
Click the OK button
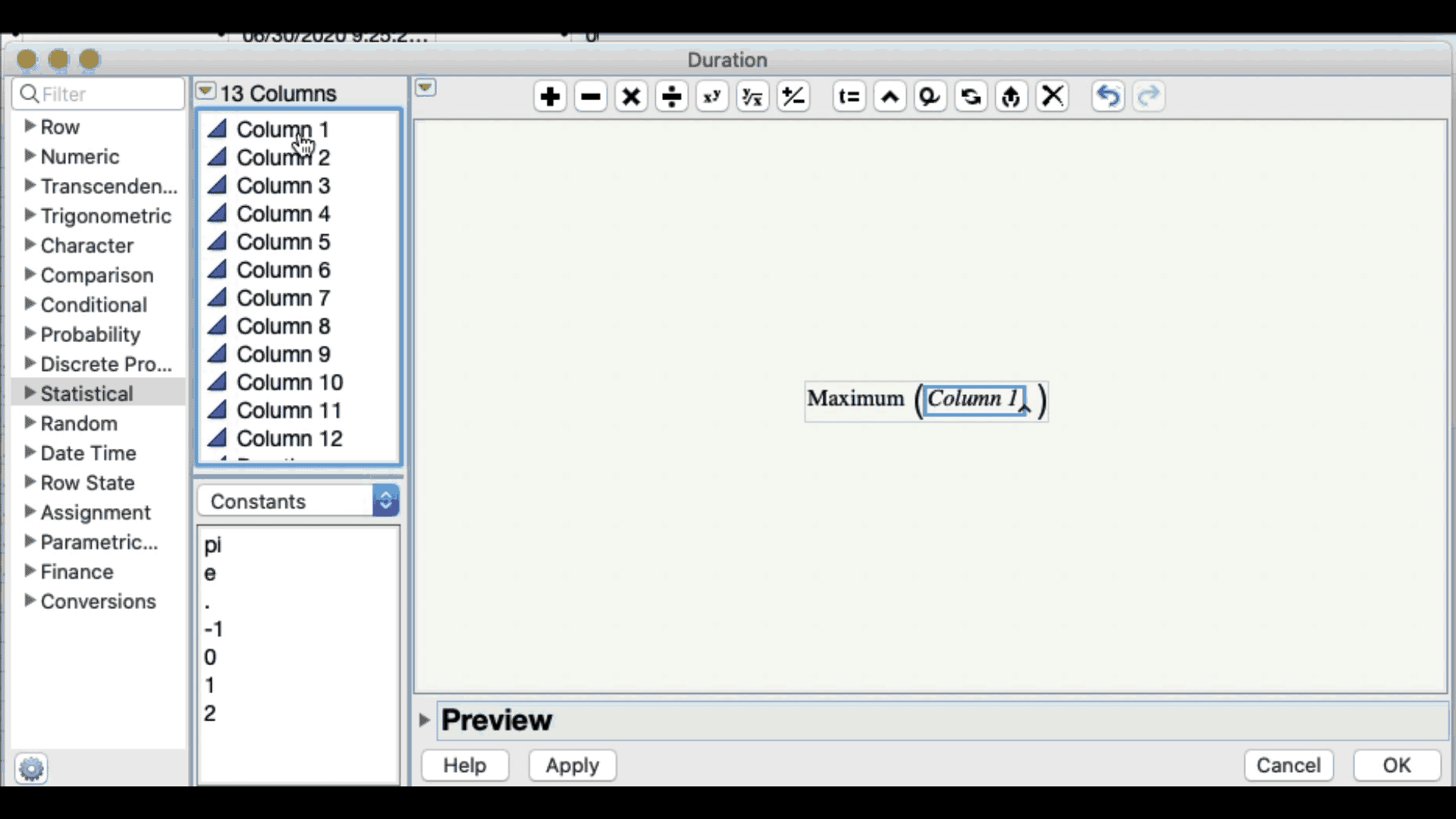pos(1397,765)
